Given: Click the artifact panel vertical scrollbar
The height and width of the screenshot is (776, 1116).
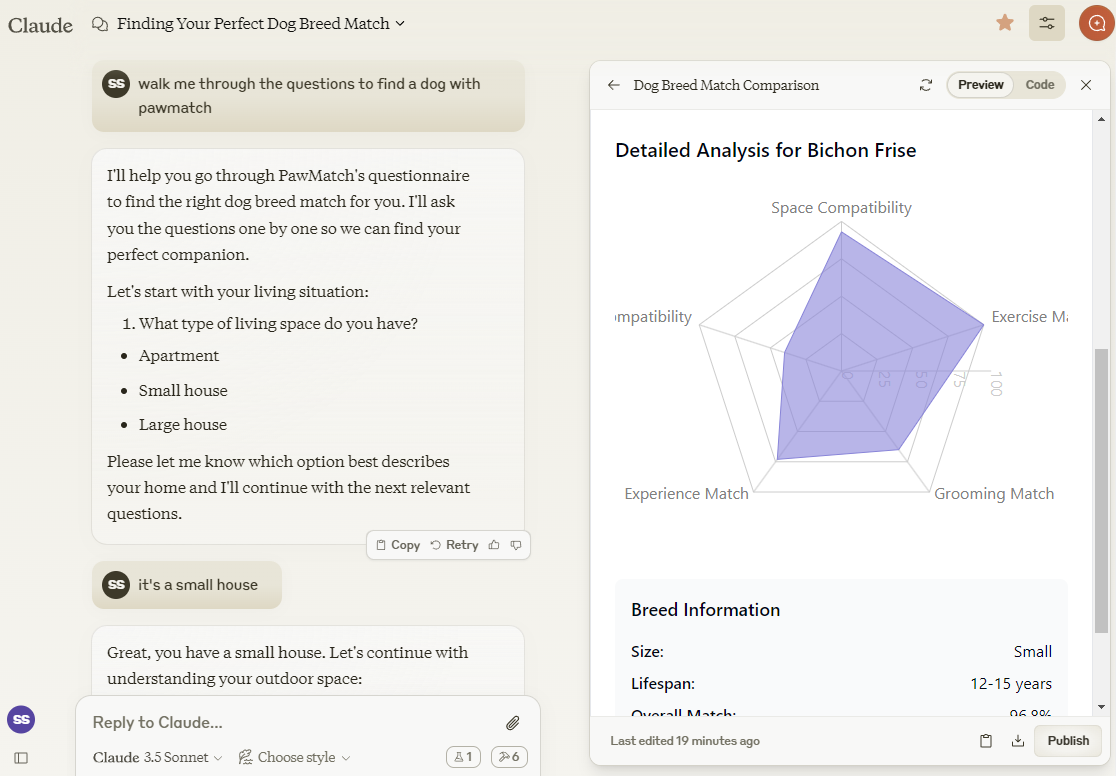Looking at the screenshot, I should click(1101, 490).
